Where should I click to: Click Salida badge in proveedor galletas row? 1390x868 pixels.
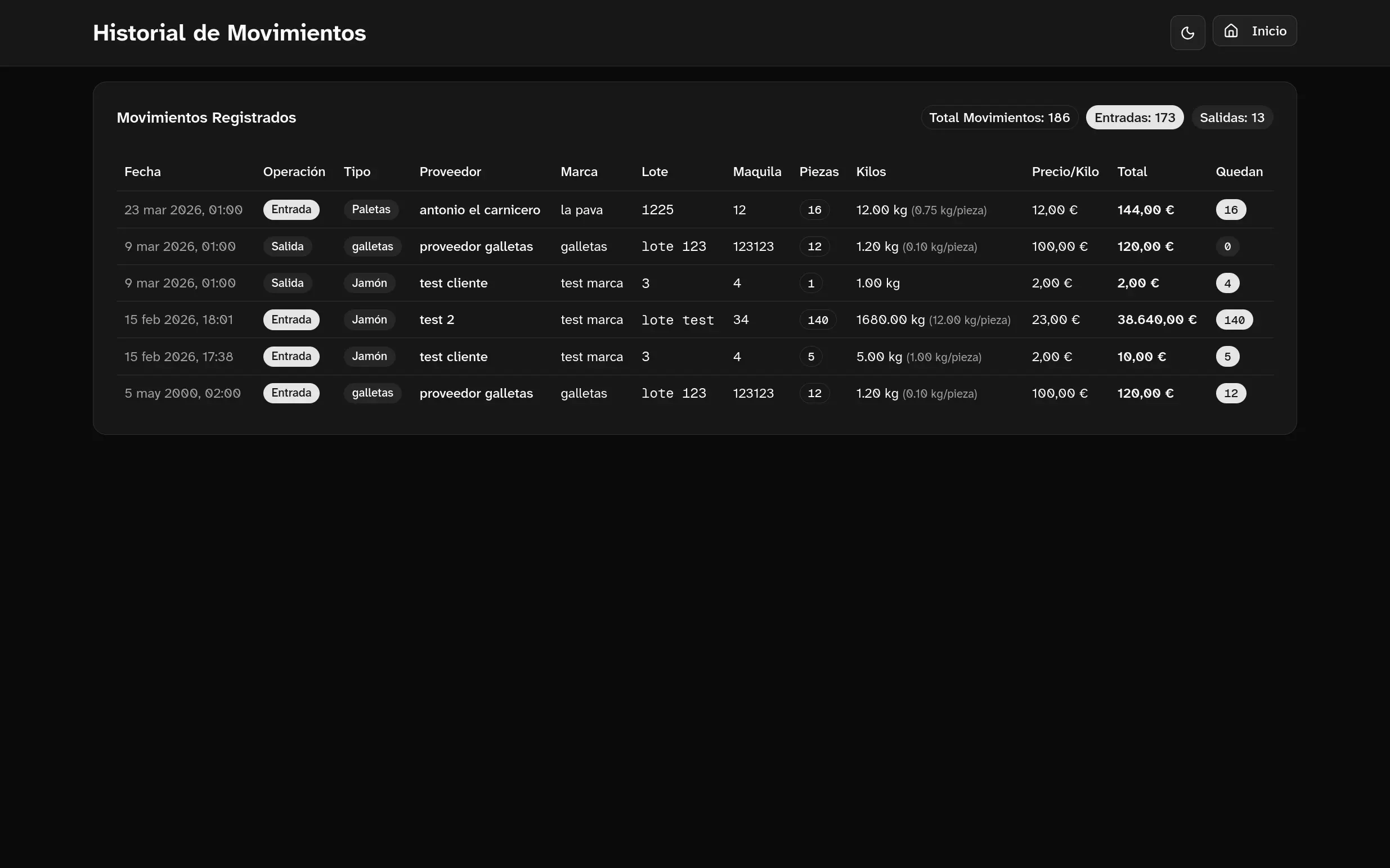click(x=287, y=246)
